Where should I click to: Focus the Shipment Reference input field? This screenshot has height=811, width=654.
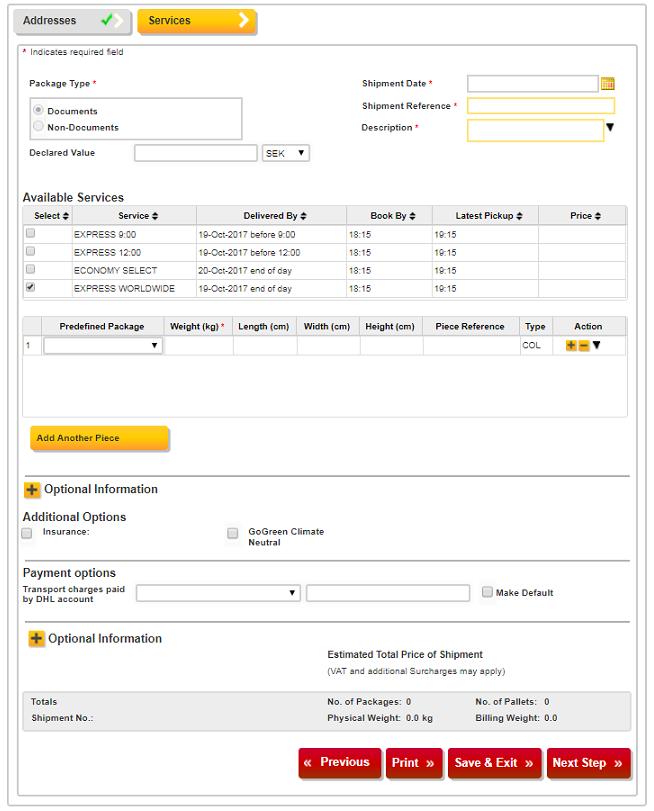[541, 106]
